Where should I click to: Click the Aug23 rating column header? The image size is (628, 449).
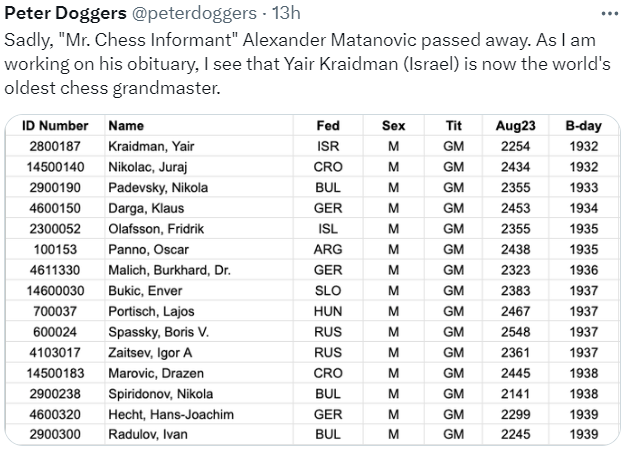(x=515, y=126)
